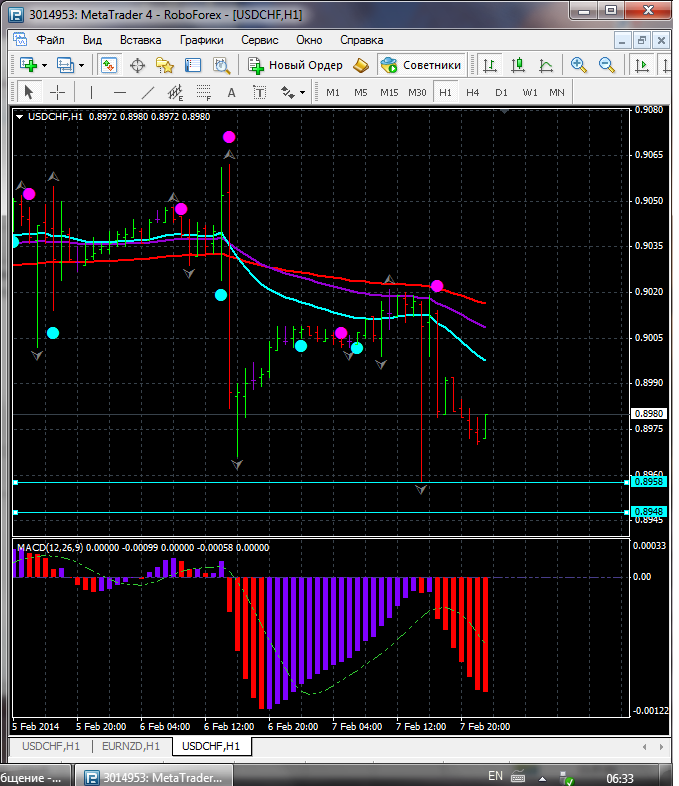Click the EN language indicator in taskbar
Image resolution: width=679 pixels, height=786 pixels.
click(x=495, y=776)
